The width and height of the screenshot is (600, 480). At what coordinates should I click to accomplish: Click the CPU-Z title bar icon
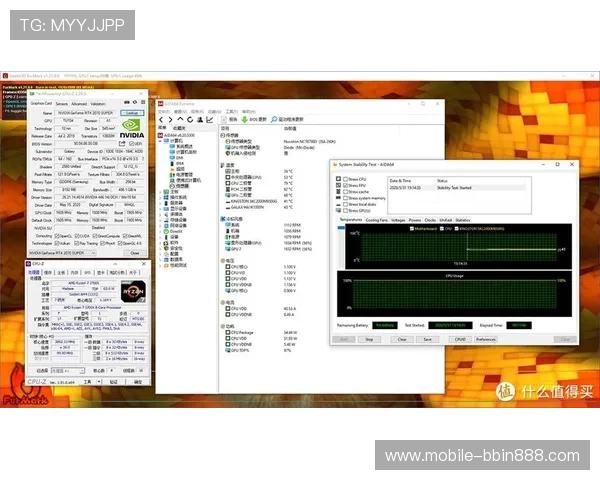tap(29, 264)
